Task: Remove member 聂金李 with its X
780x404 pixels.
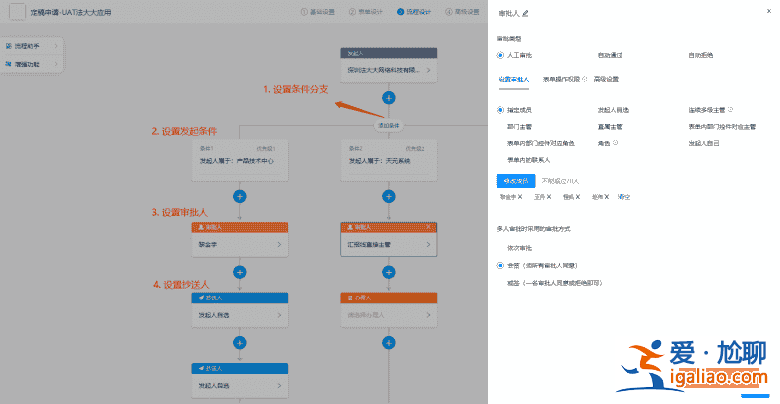Action: (520, 197)
